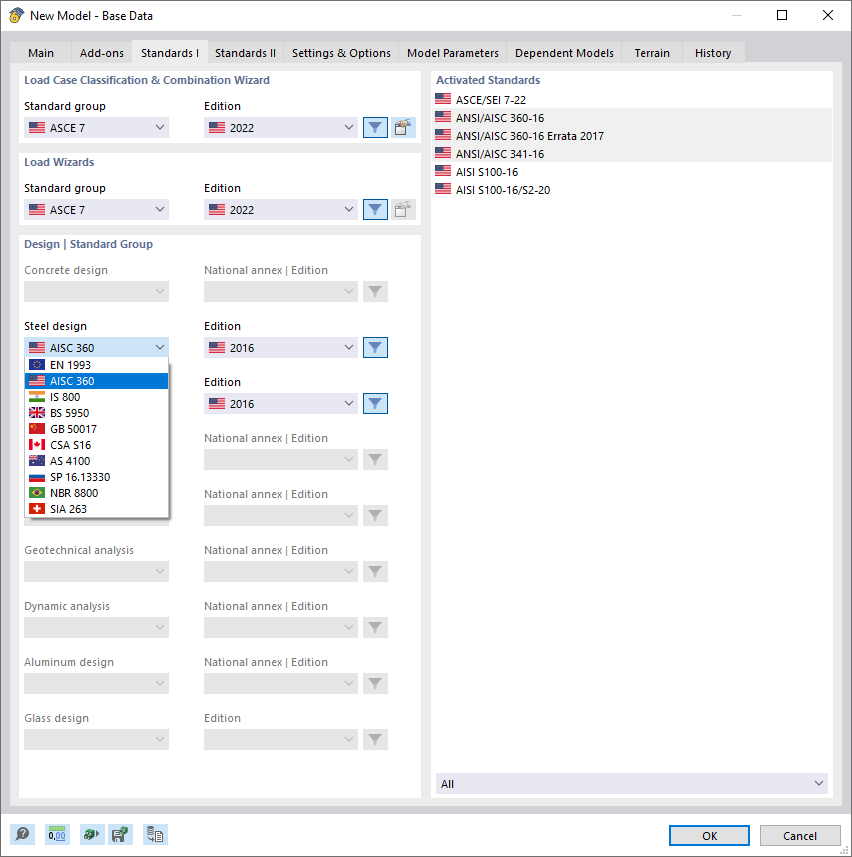Click filter icon for Geotechnical analysis annex
Screen dimensions: 852x857
coord(375,571)
